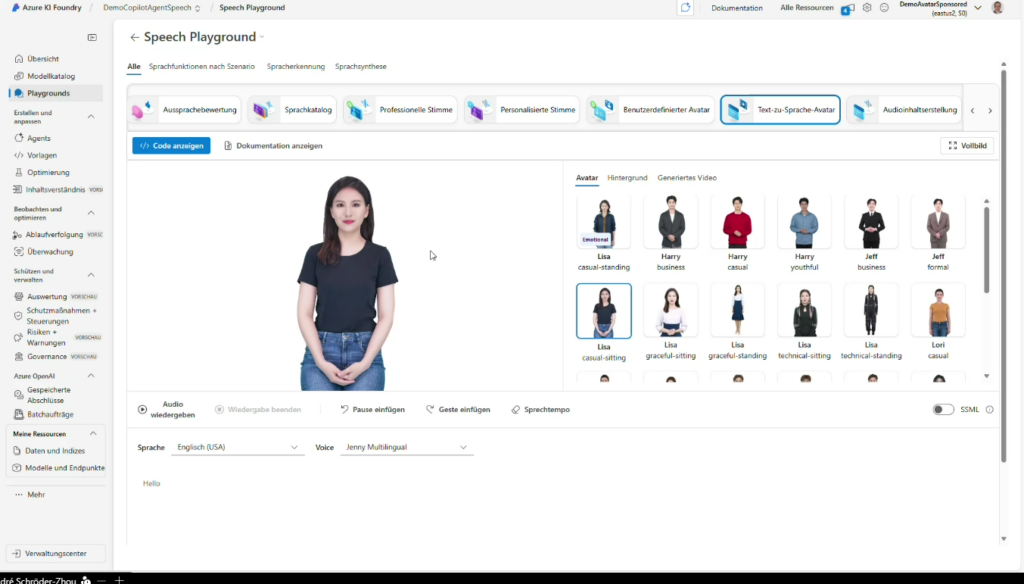
Task: Click the Code anzeigen button
Action: [x=171, y=146]
